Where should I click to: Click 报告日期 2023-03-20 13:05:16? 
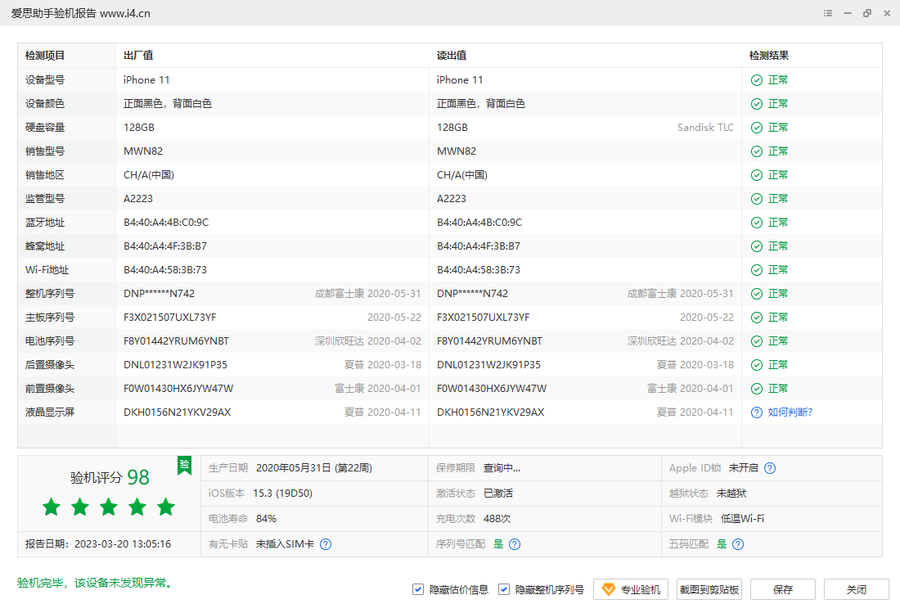[x=98, y=544]
